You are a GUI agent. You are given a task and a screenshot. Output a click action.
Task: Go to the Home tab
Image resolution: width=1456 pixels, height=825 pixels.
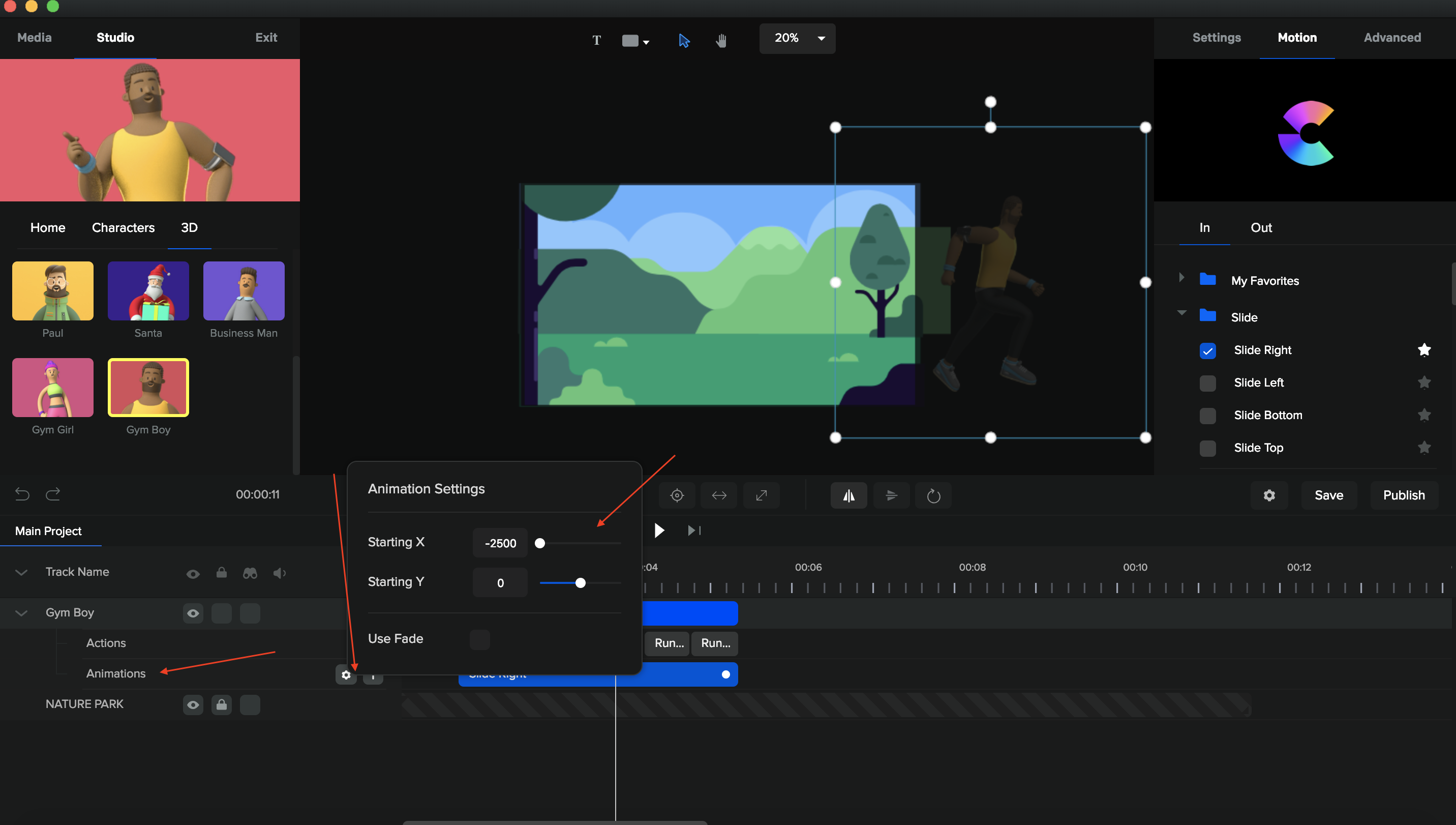click(48, 227)
